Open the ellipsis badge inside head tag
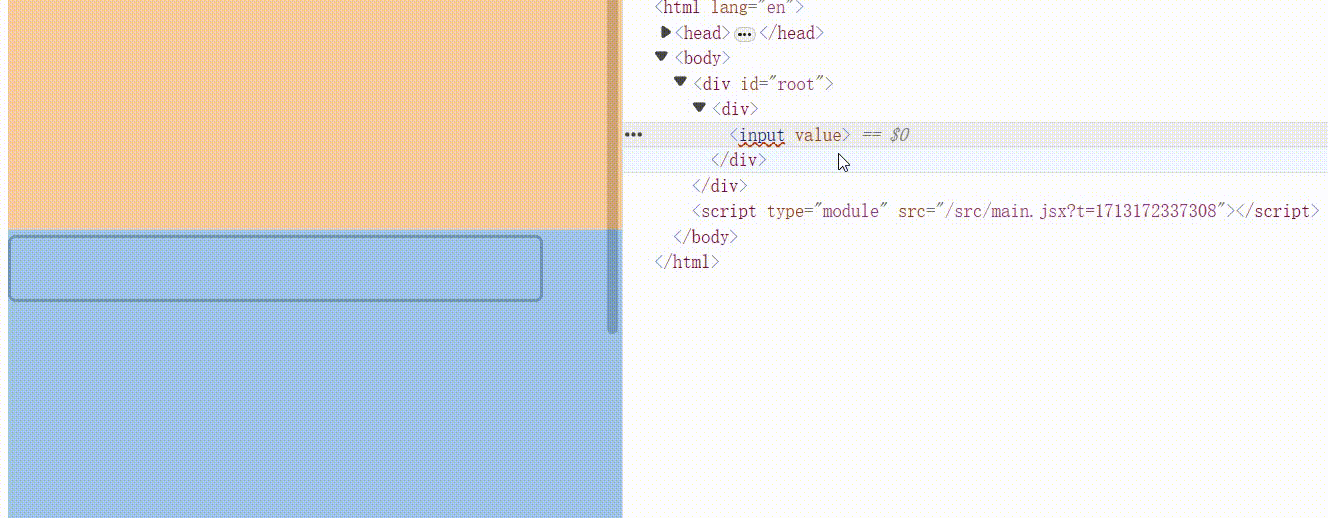The width and height of the screenshot is (1328, 518). [744, 34]
